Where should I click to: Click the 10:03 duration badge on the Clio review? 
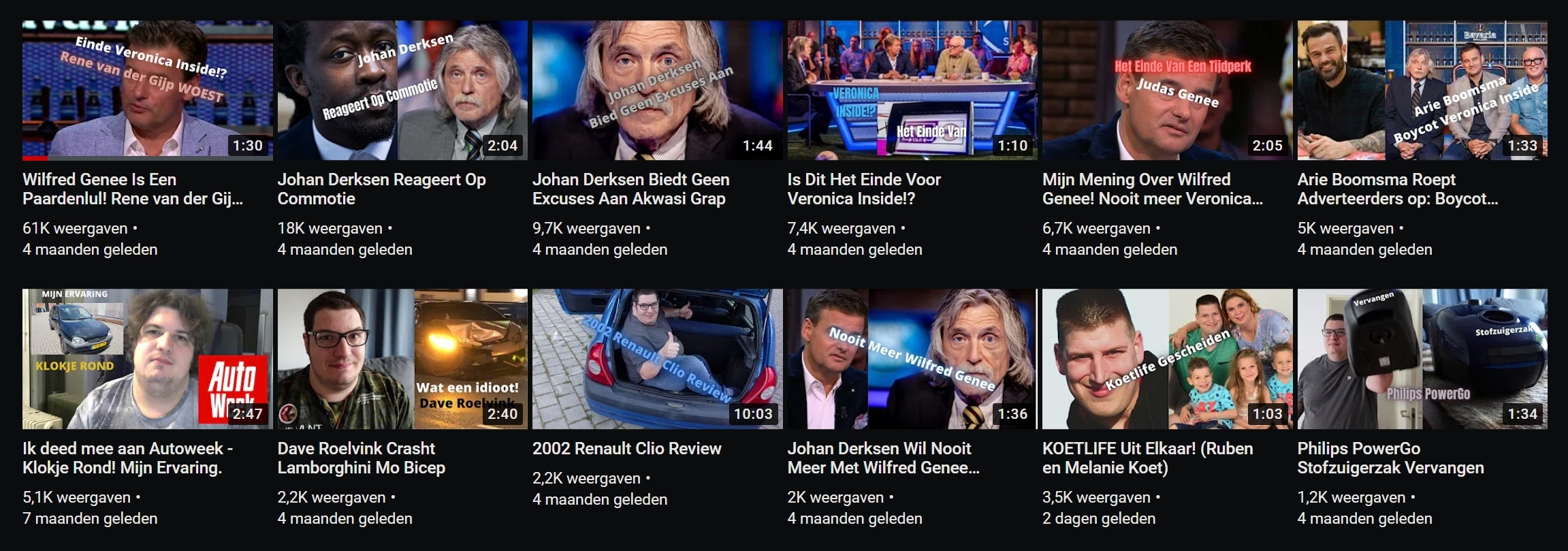click(x=752, y=414)
